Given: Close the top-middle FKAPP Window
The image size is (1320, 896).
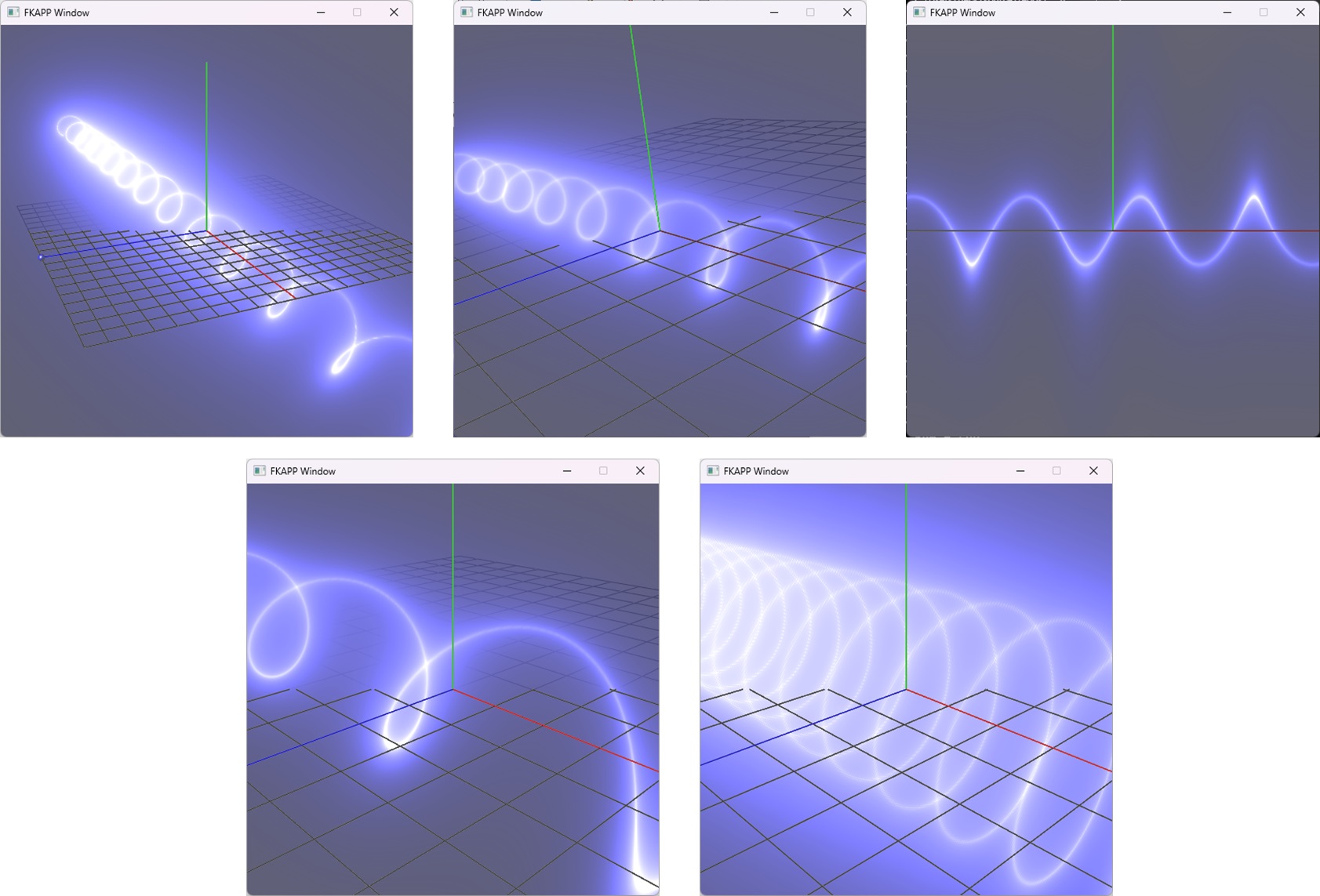Looking at the screenshot, I should click(847, 13).
